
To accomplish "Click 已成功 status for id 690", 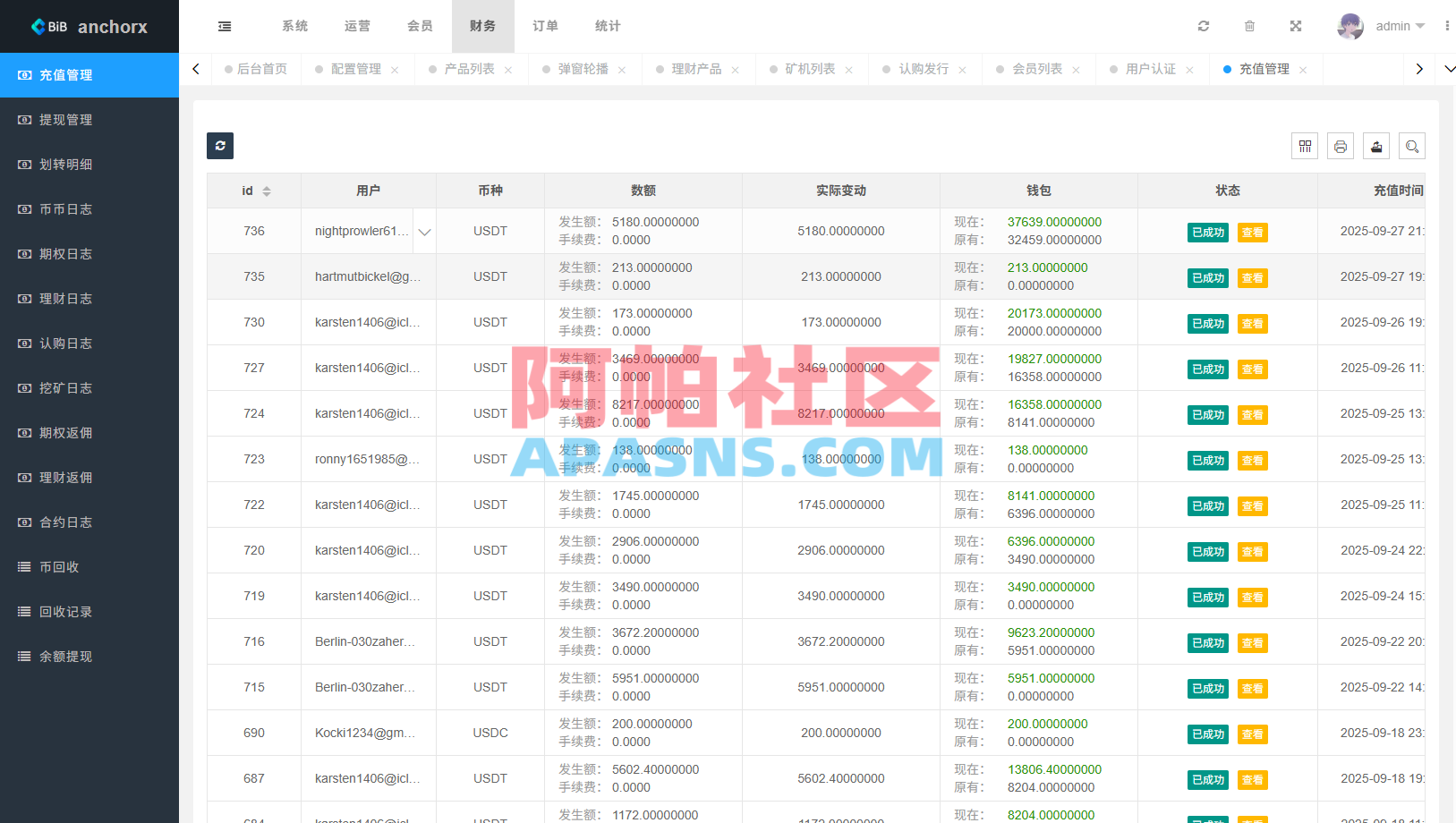I will coord(1208,734).
